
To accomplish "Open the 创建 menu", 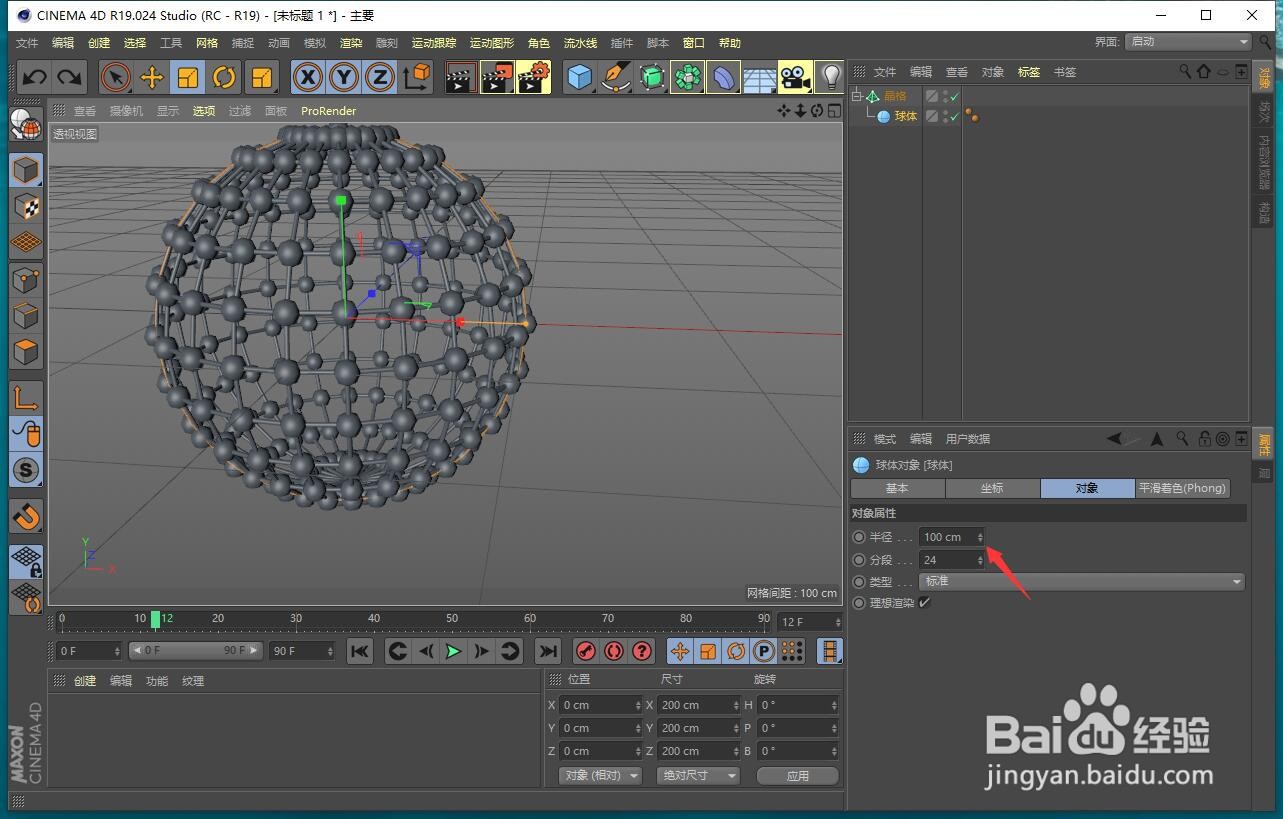I will point(99,43).
